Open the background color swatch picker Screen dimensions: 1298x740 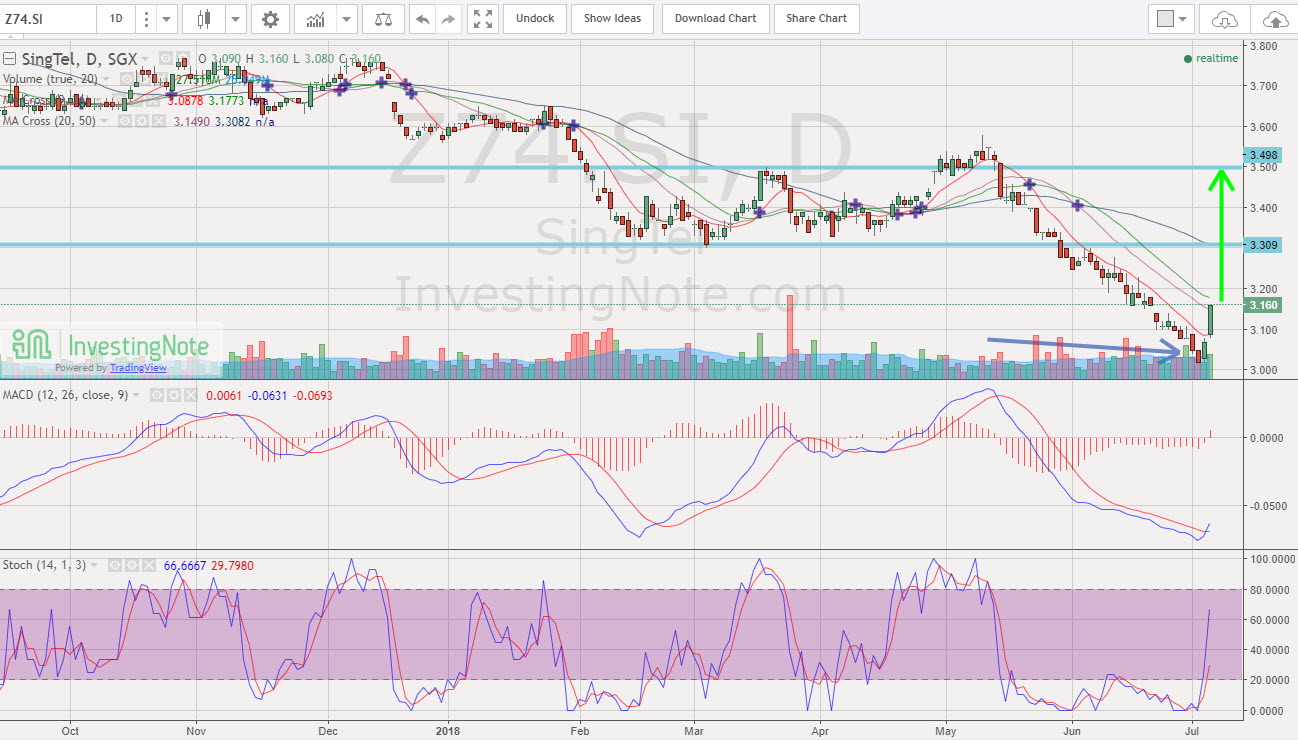pyautogui.click(x=1169, y=18)
